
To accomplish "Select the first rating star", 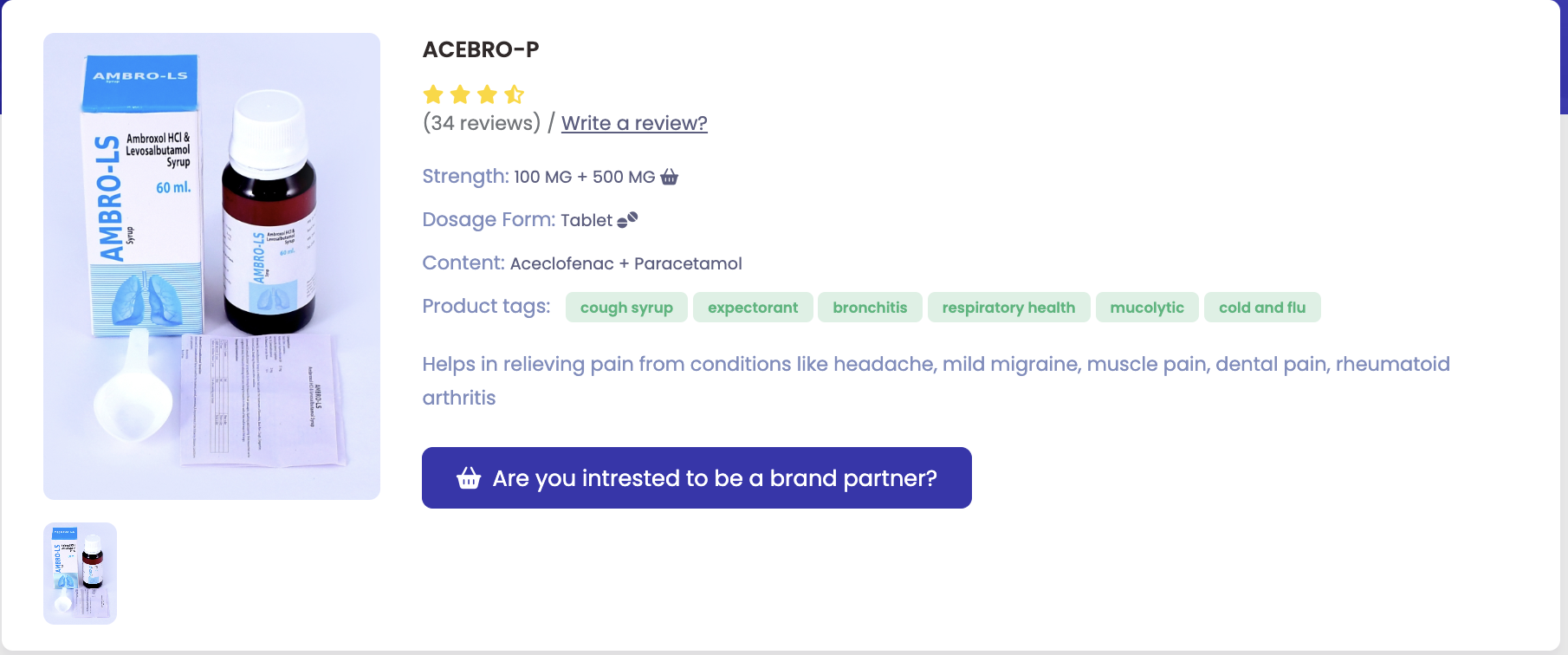I will (433, 94).
